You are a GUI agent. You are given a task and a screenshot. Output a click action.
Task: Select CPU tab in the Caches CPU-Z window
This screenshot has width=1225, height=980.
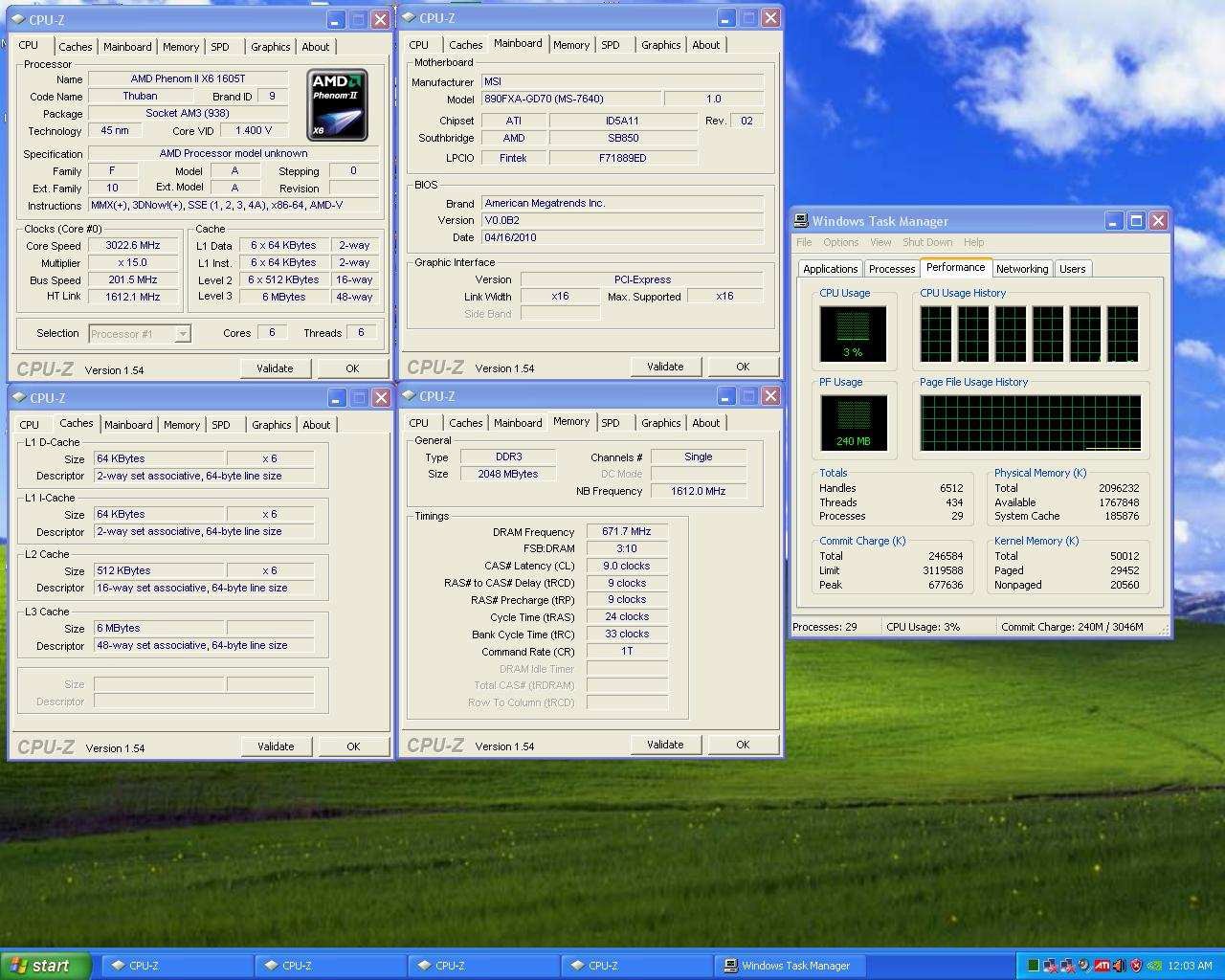coord(30,424)
